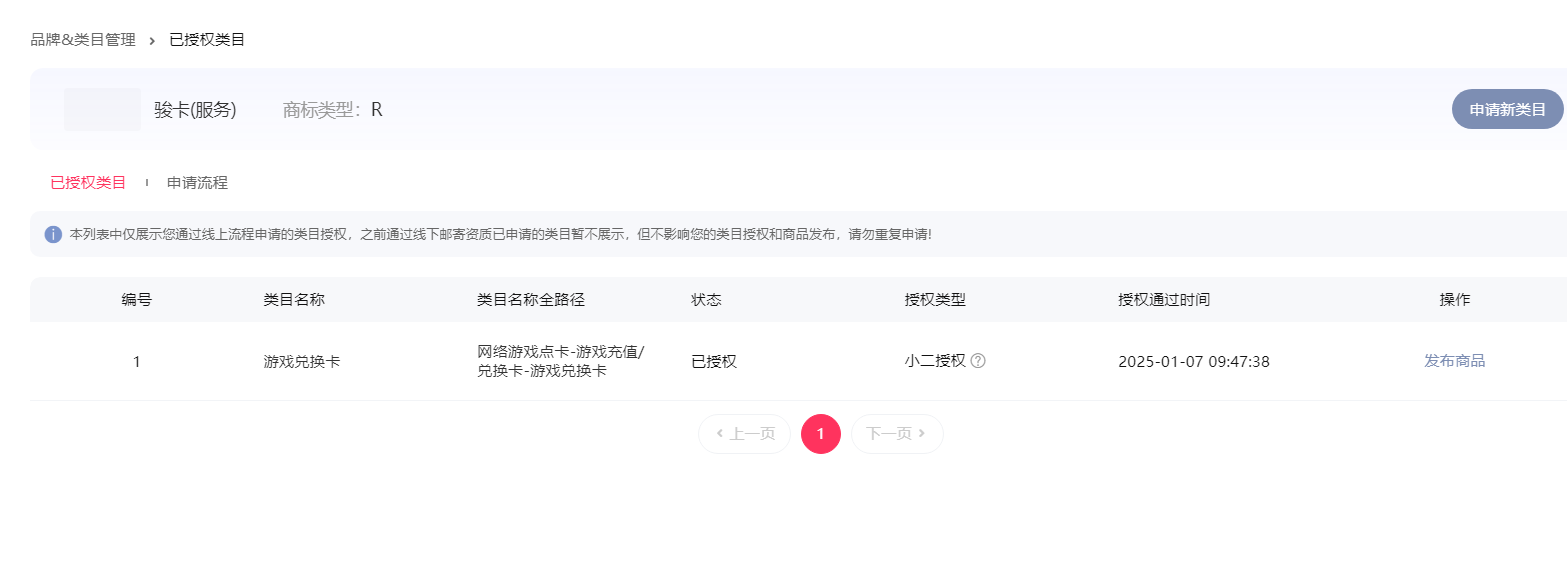Click the brand logo placeholder next to 骏卡(服务)

pos(102,109)
